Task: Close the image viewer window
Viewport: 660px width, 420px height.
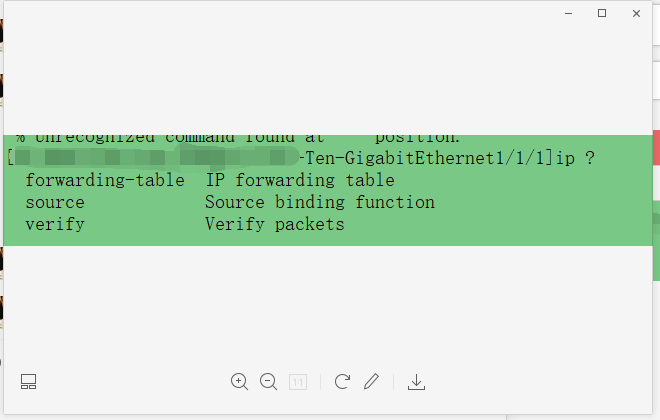Action: click(x=637, y=13)
